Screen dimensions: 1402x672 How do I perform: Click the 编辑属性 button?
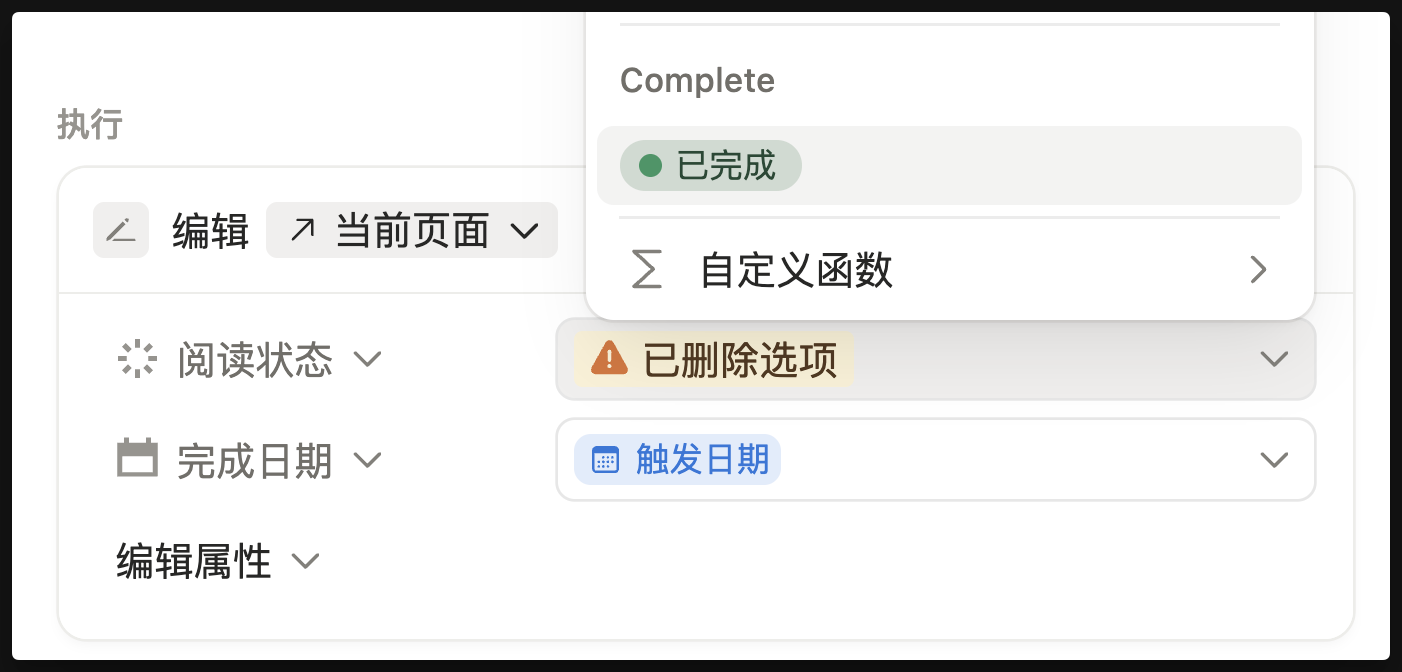pos(194,561)
